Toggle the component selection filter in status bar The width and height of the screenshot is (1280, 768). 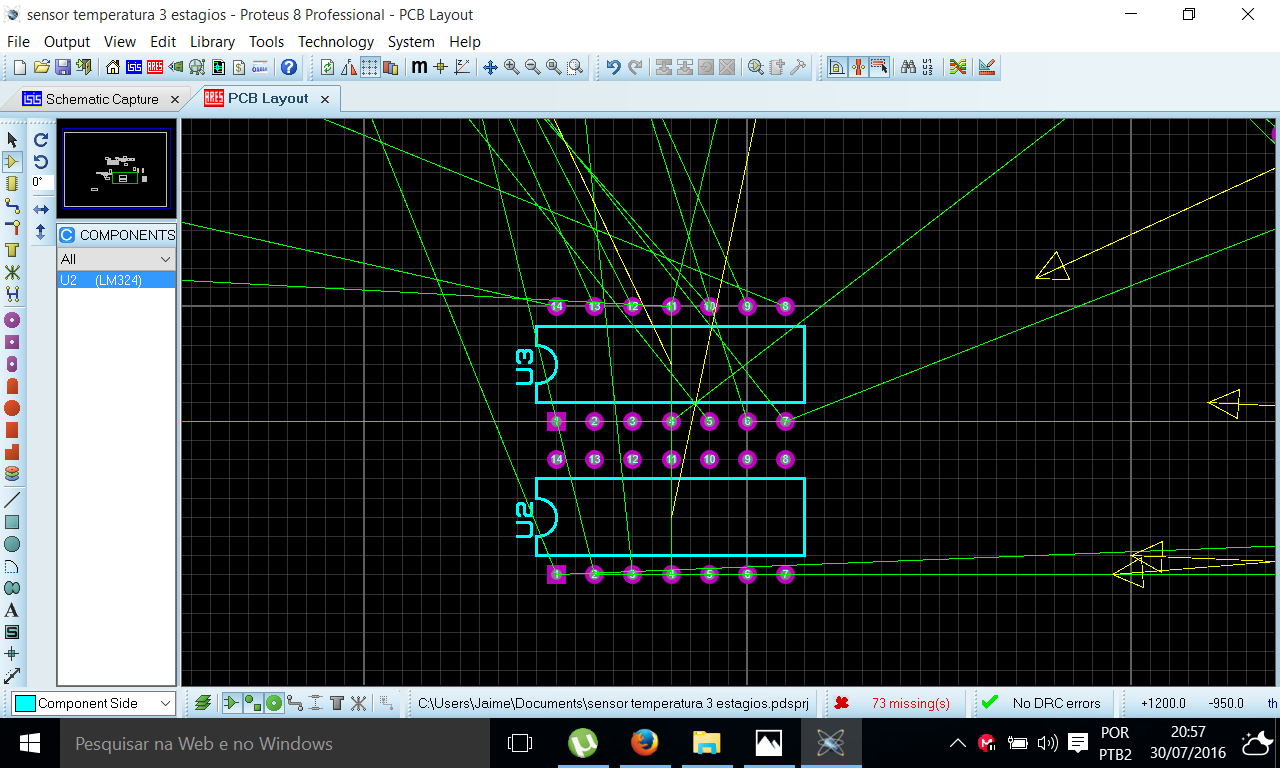coord(231,703)
